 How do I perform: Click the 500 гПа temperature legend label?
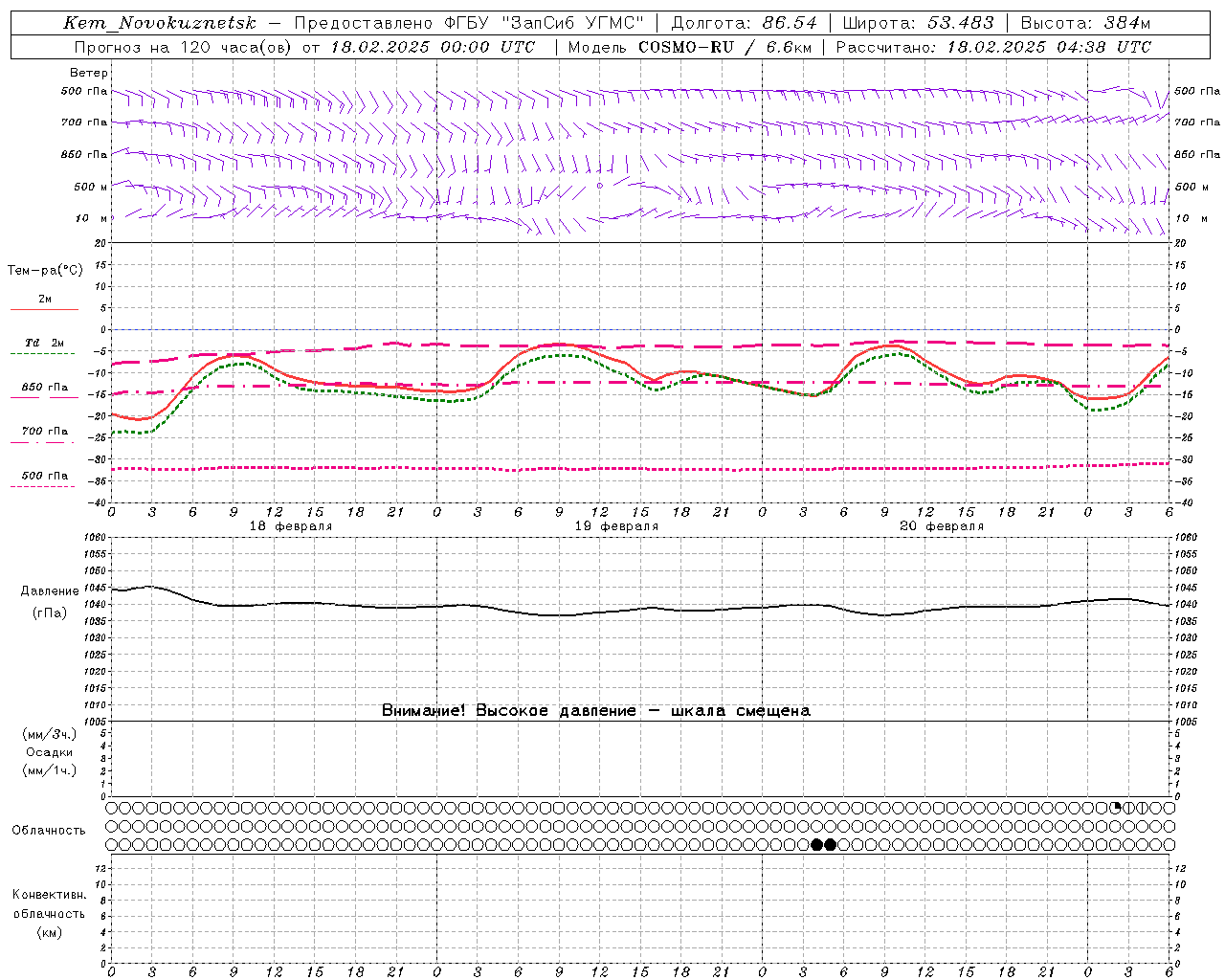point(45,476)
